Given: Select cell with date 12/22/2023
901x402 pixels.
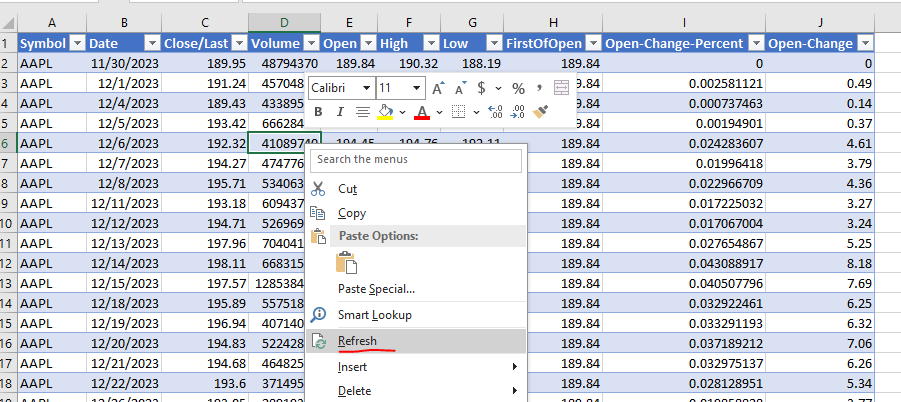Looking at the screenshot, I should [x=124, y=384].
